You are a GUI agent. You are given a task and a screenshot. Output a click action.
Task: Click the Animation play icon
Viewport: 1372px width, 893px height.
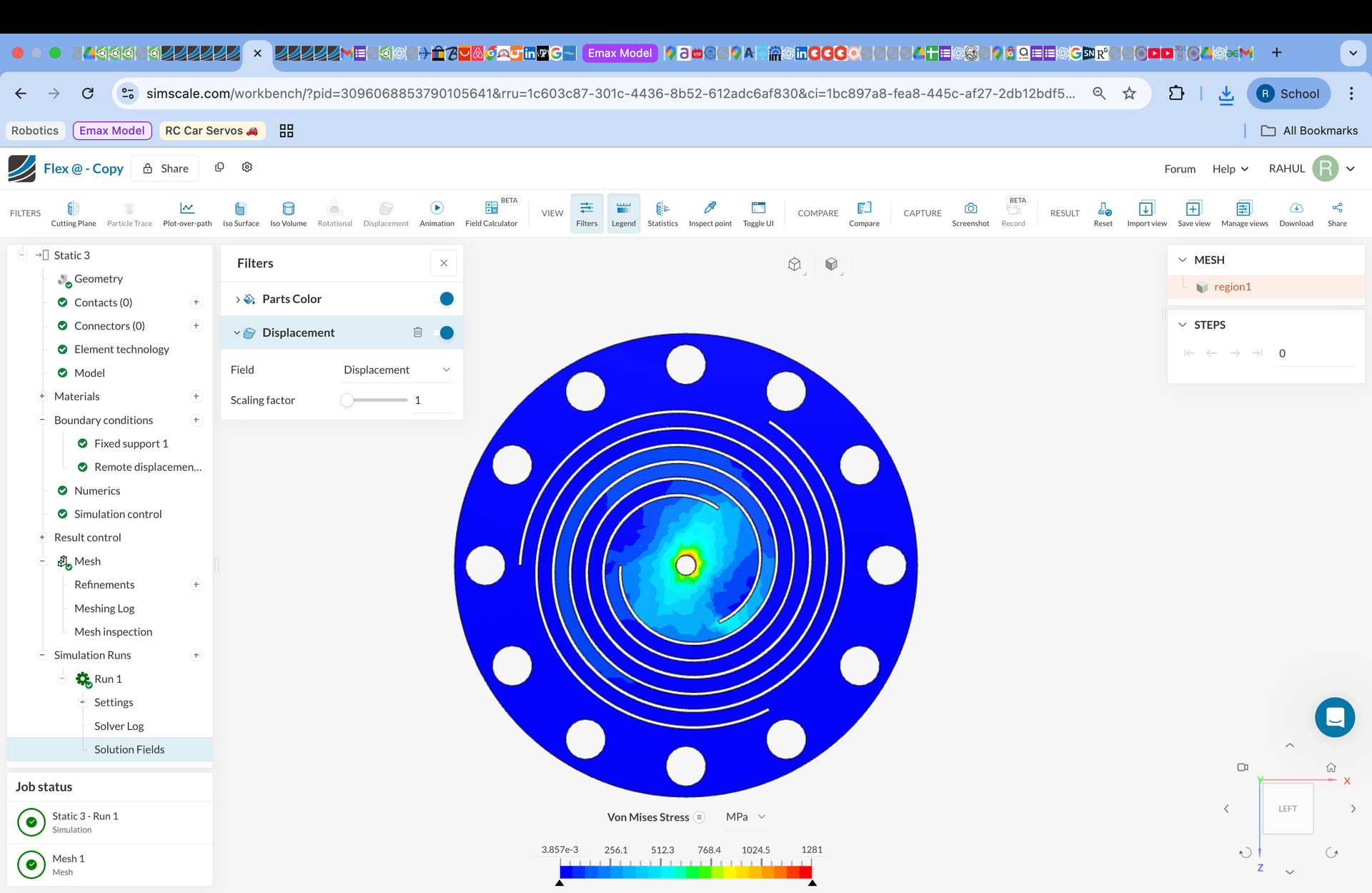pos(437,208)
